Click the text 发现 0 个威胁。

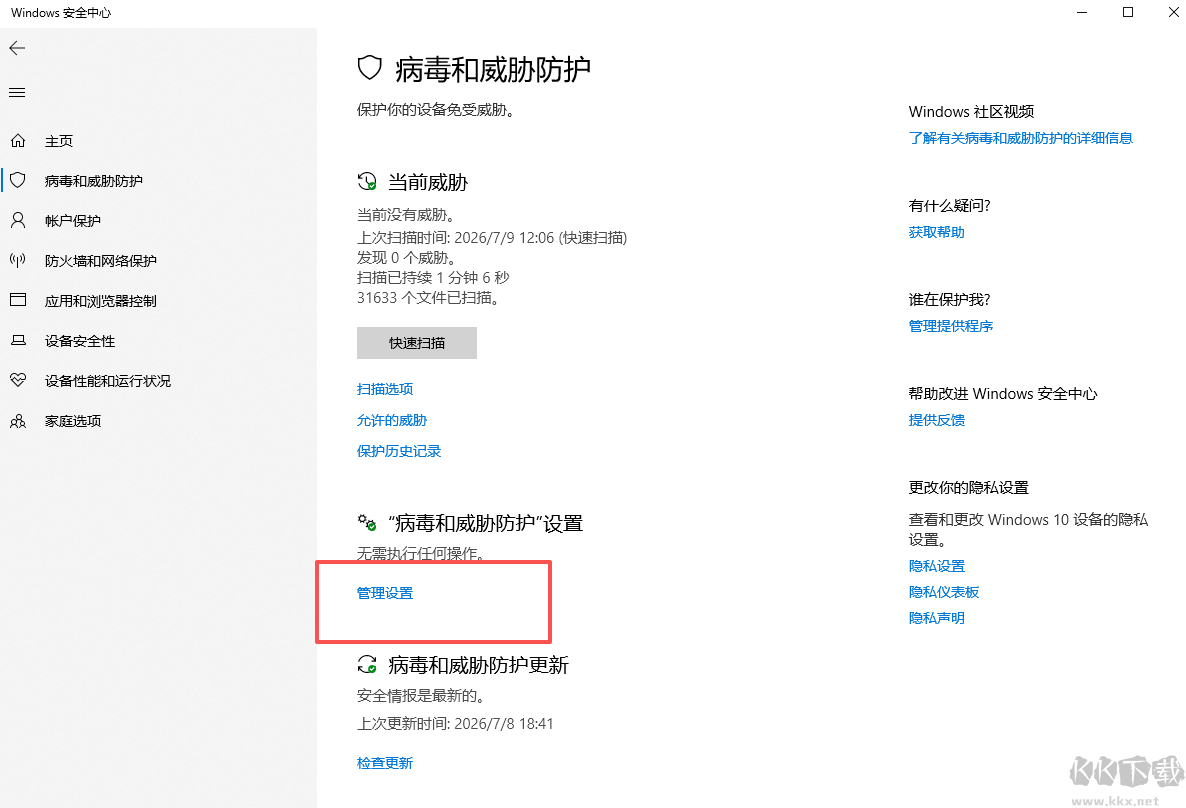(x=405, y=258)
